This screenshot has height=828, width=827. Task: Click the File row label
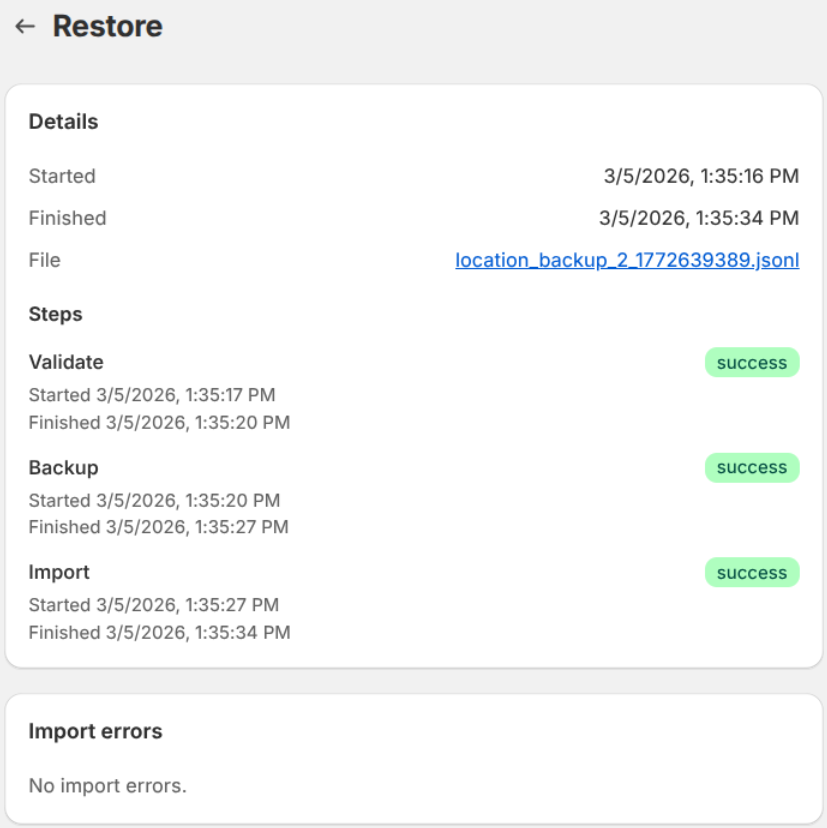point(44,260)
